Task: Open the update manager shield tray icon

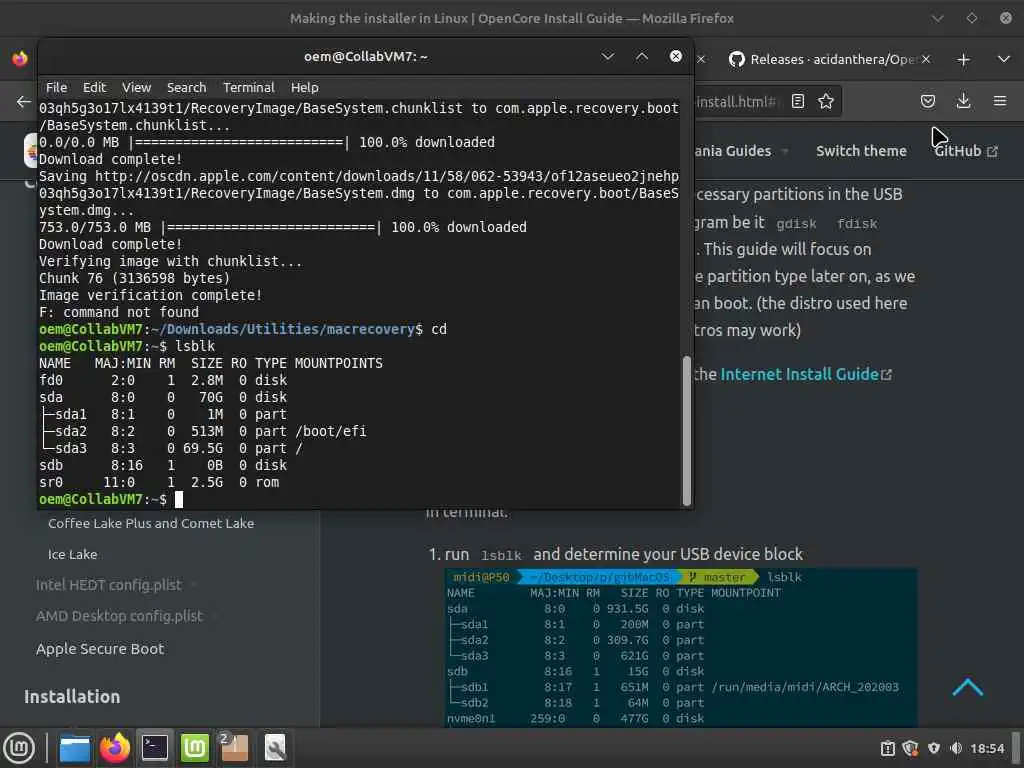Action: coord(910,748)
